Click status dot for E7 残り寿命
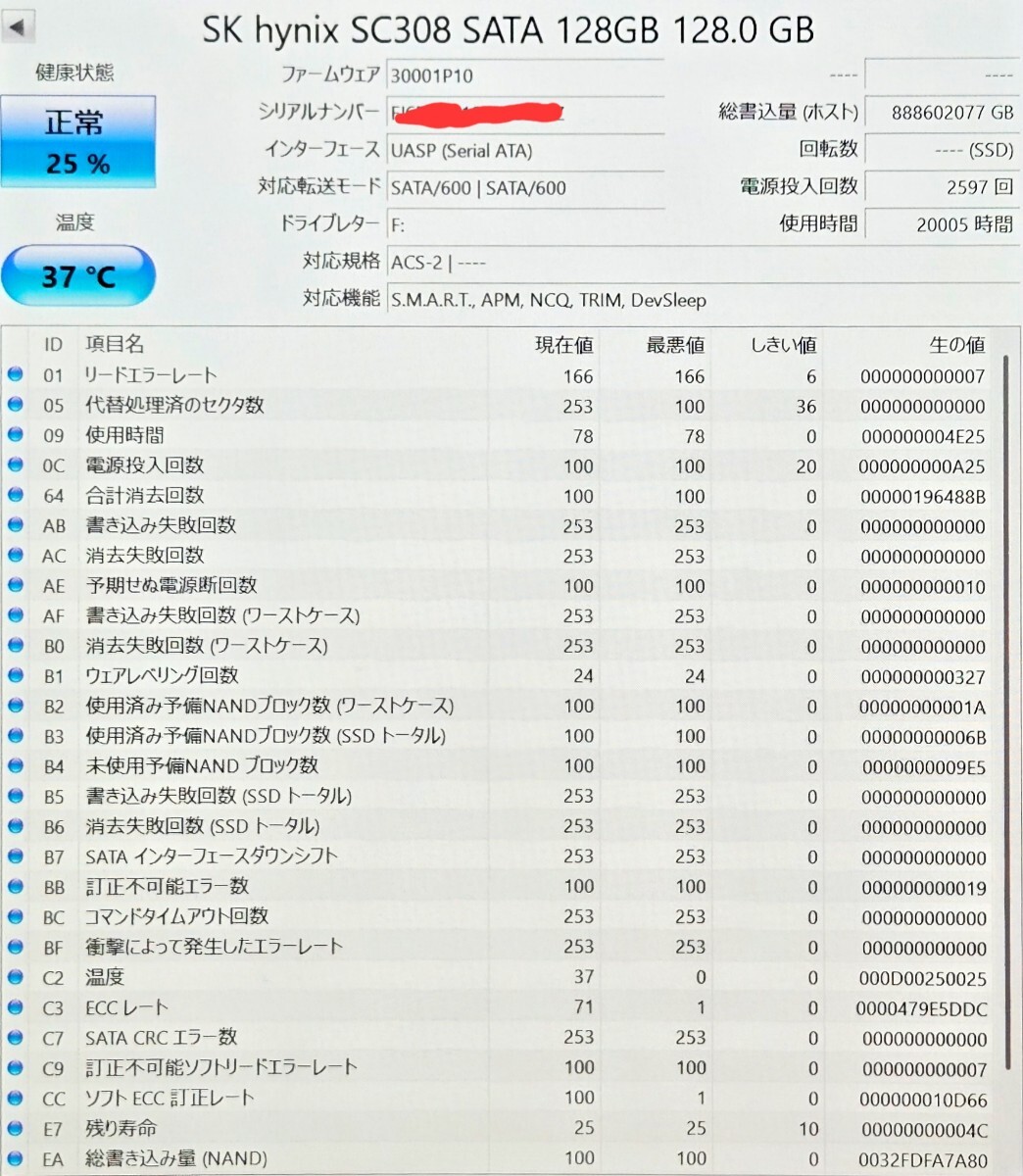 click(x=15, y=1128)
